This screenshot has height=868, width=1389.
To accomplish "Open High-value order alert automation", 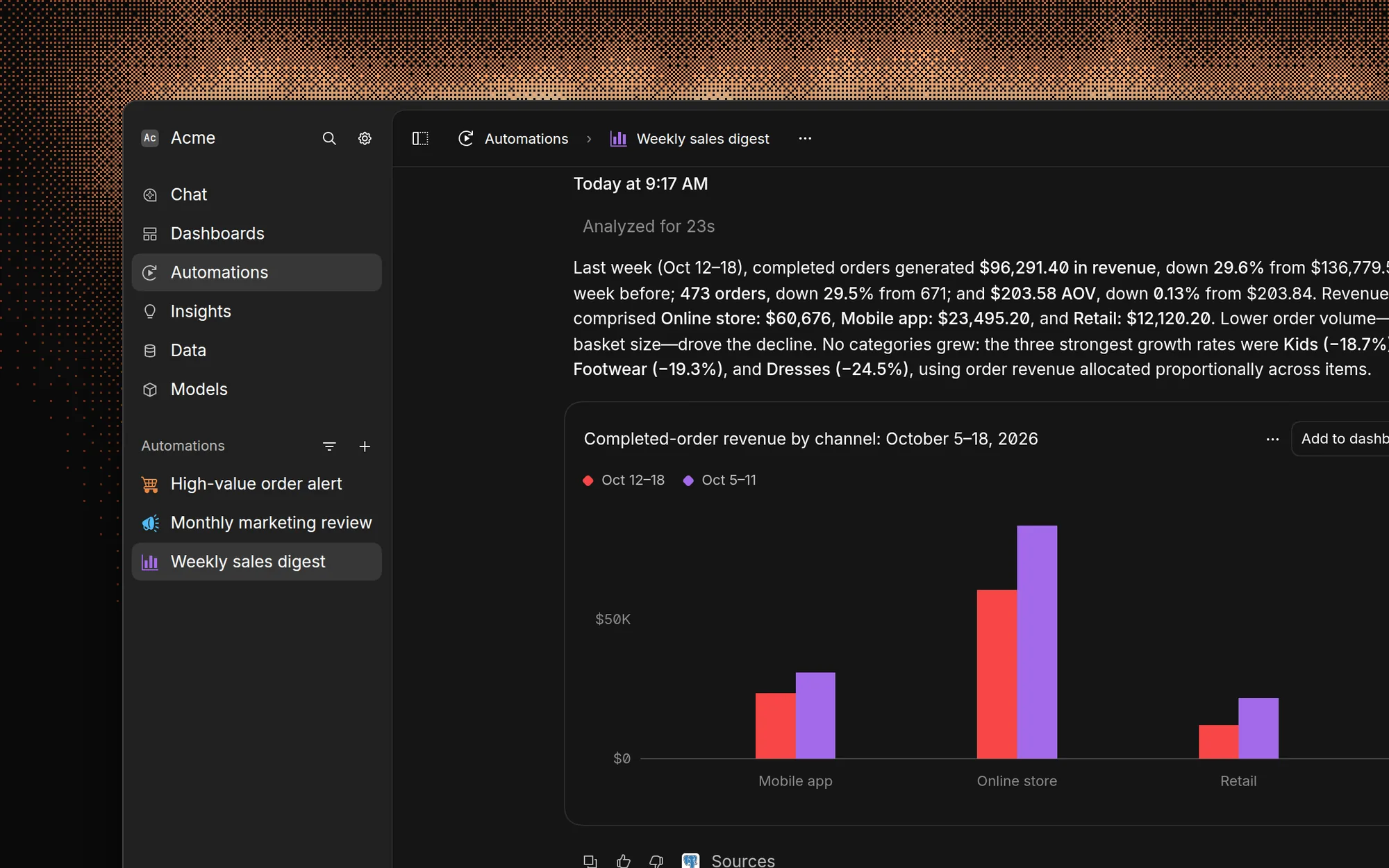I will pos(256,484).
